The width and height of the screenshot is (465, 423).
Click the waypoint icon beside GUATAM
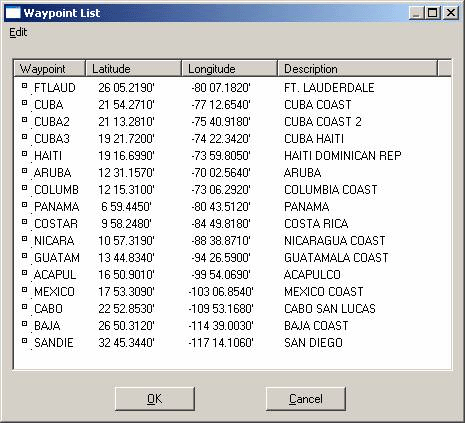click(24, 256)
